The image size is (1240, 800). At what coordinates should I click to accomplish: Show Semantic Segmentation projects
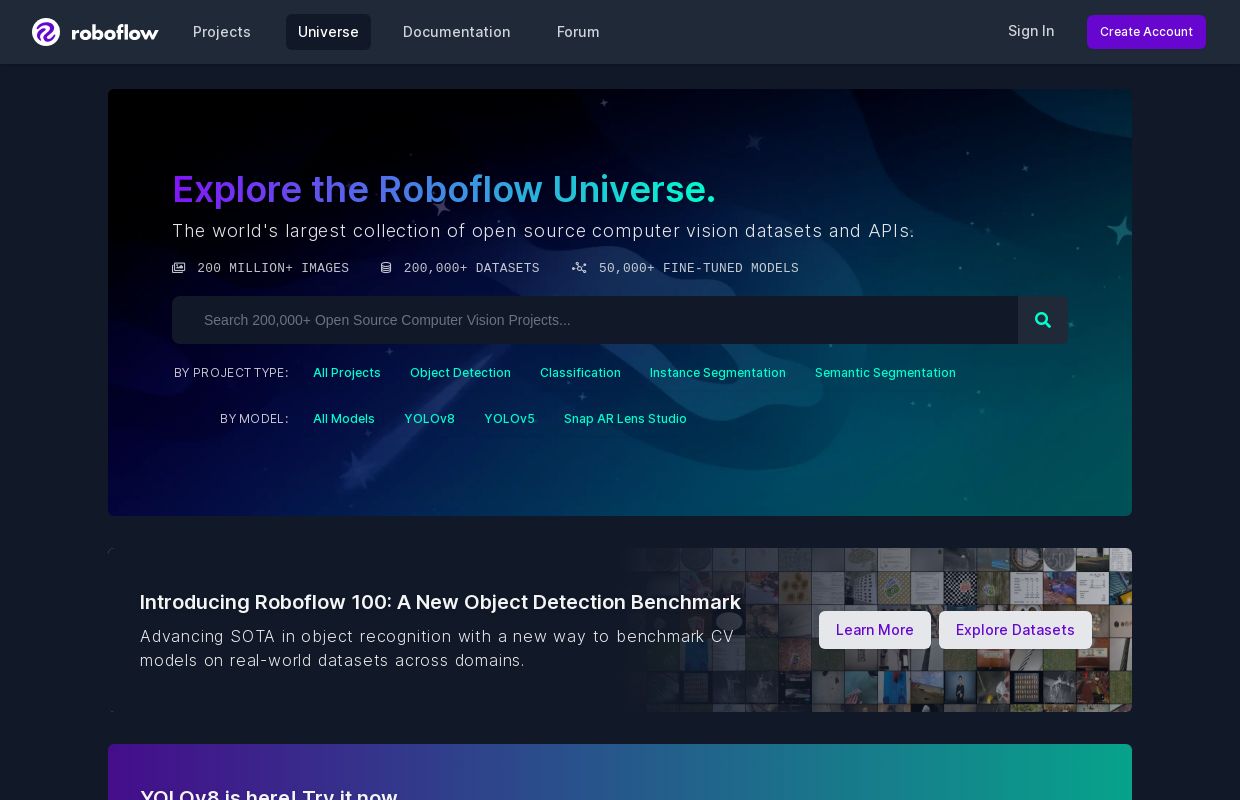click(885, 373)
